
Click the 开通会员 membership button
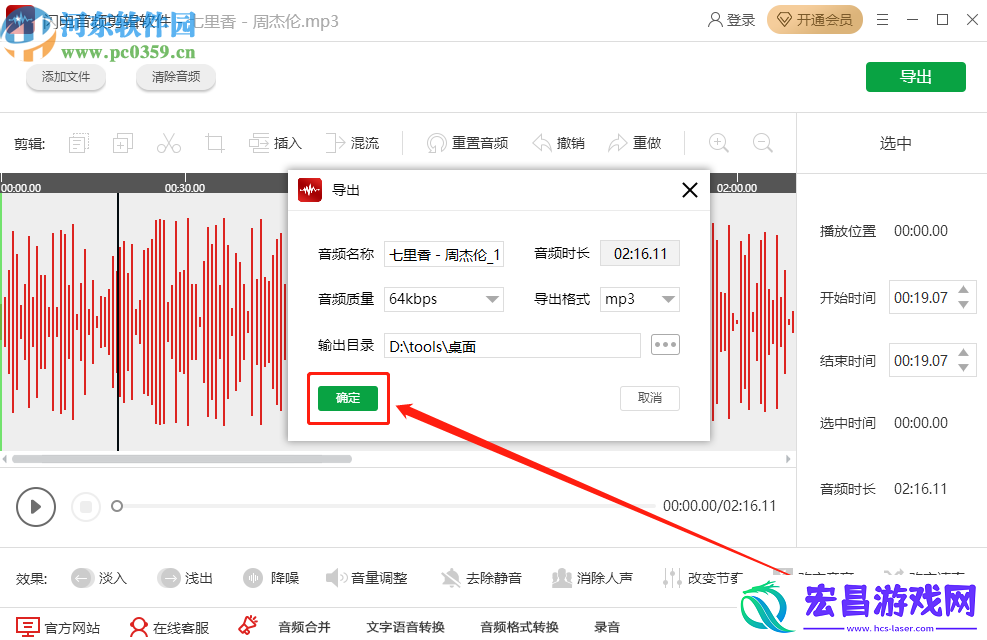click(815, 20)
